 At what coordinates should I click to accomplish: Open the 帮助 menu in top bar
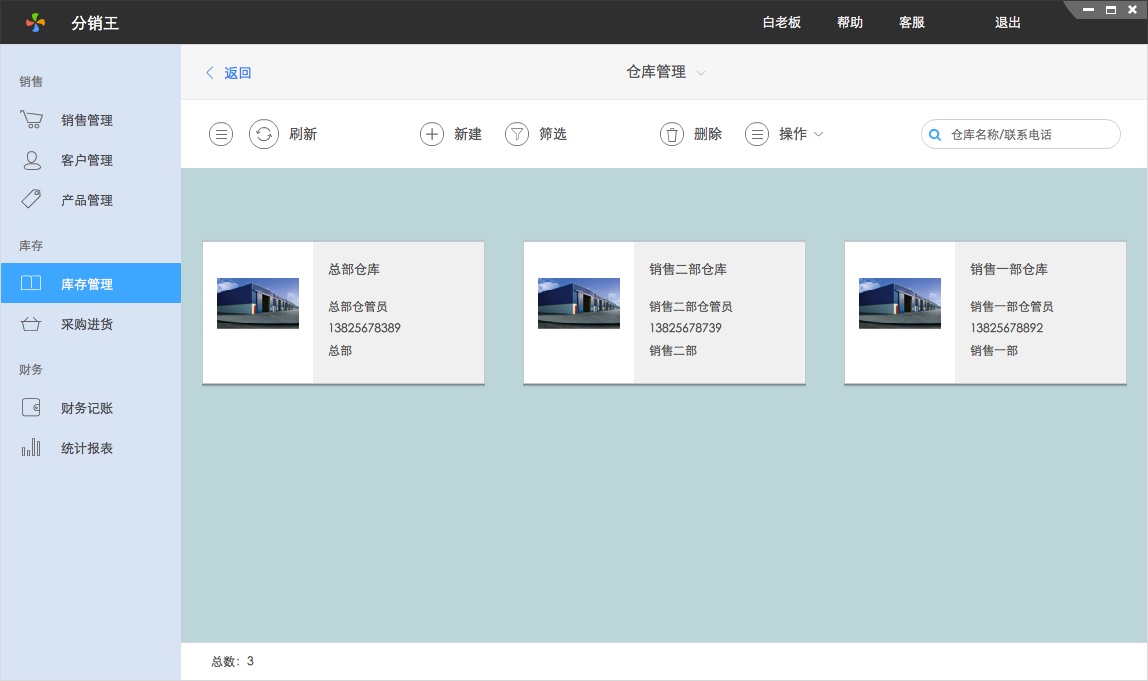850,22
